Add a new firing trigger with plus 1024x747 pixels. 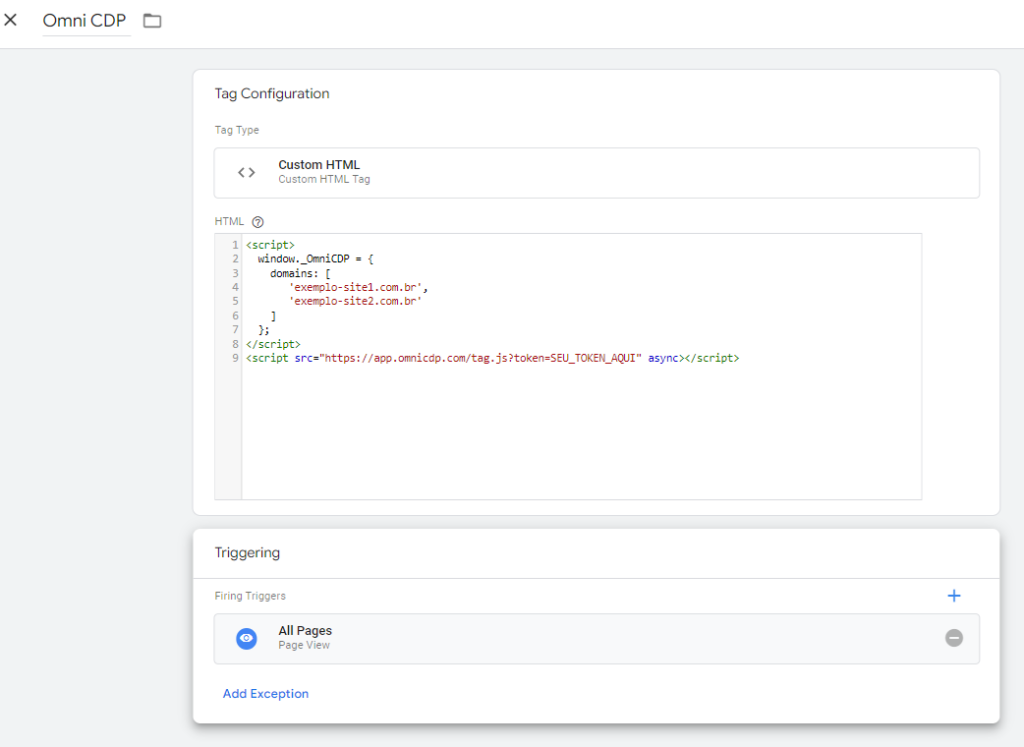(953, 596)
